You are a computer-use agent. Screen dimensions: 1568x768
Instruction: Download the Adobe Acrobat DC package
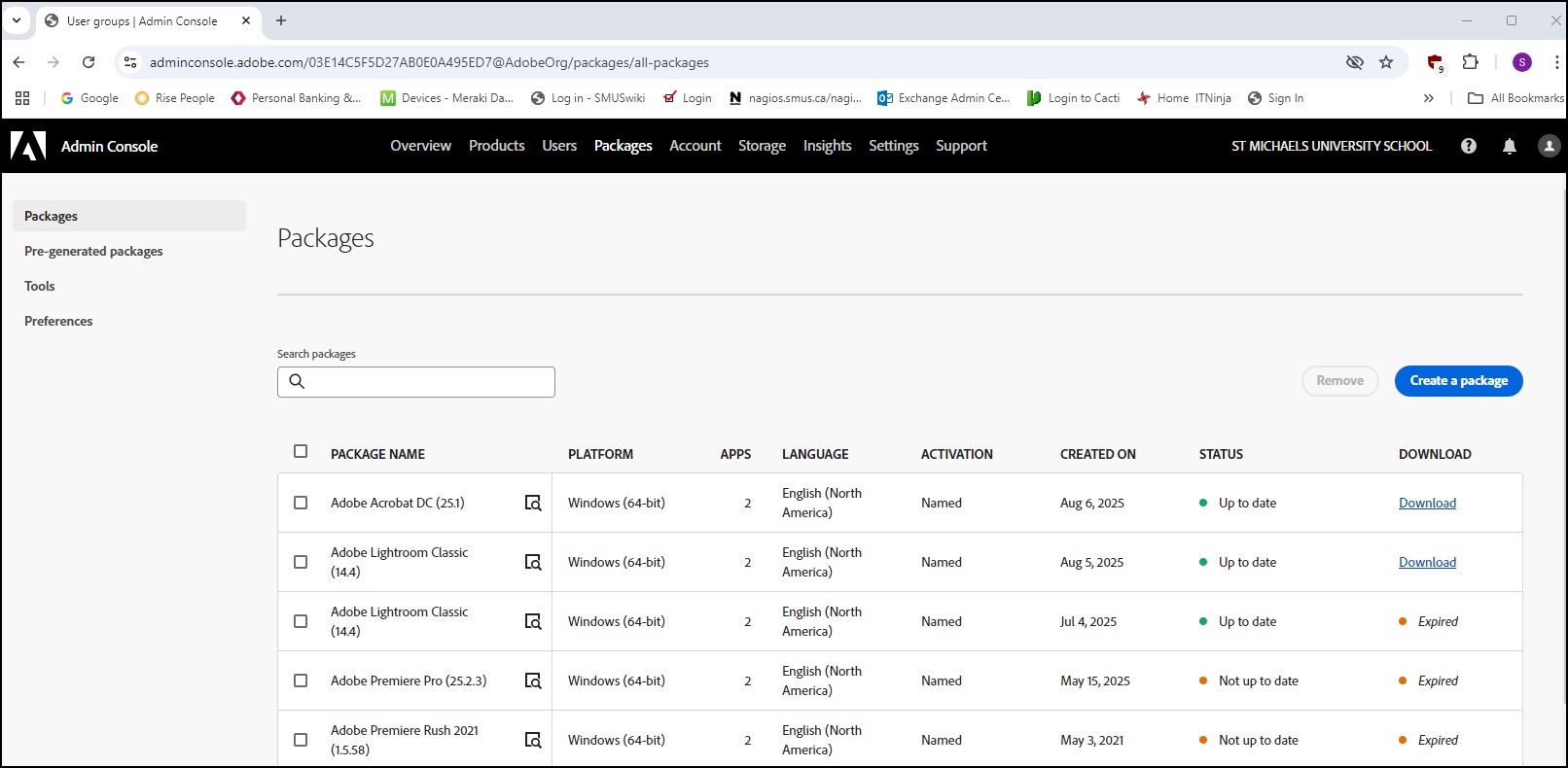tap(1427, 503)
